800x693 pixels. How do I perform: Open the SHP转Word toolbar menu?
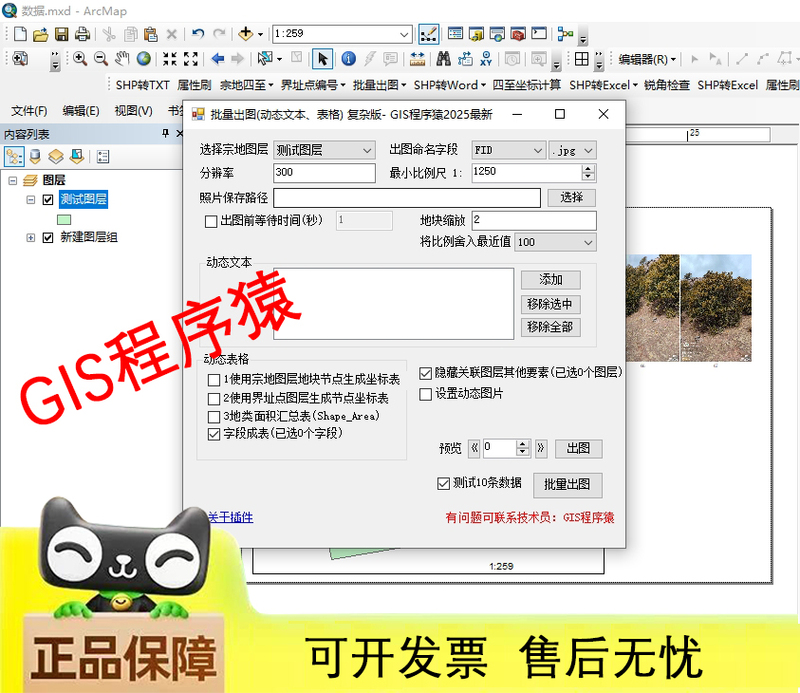(449, 85)
